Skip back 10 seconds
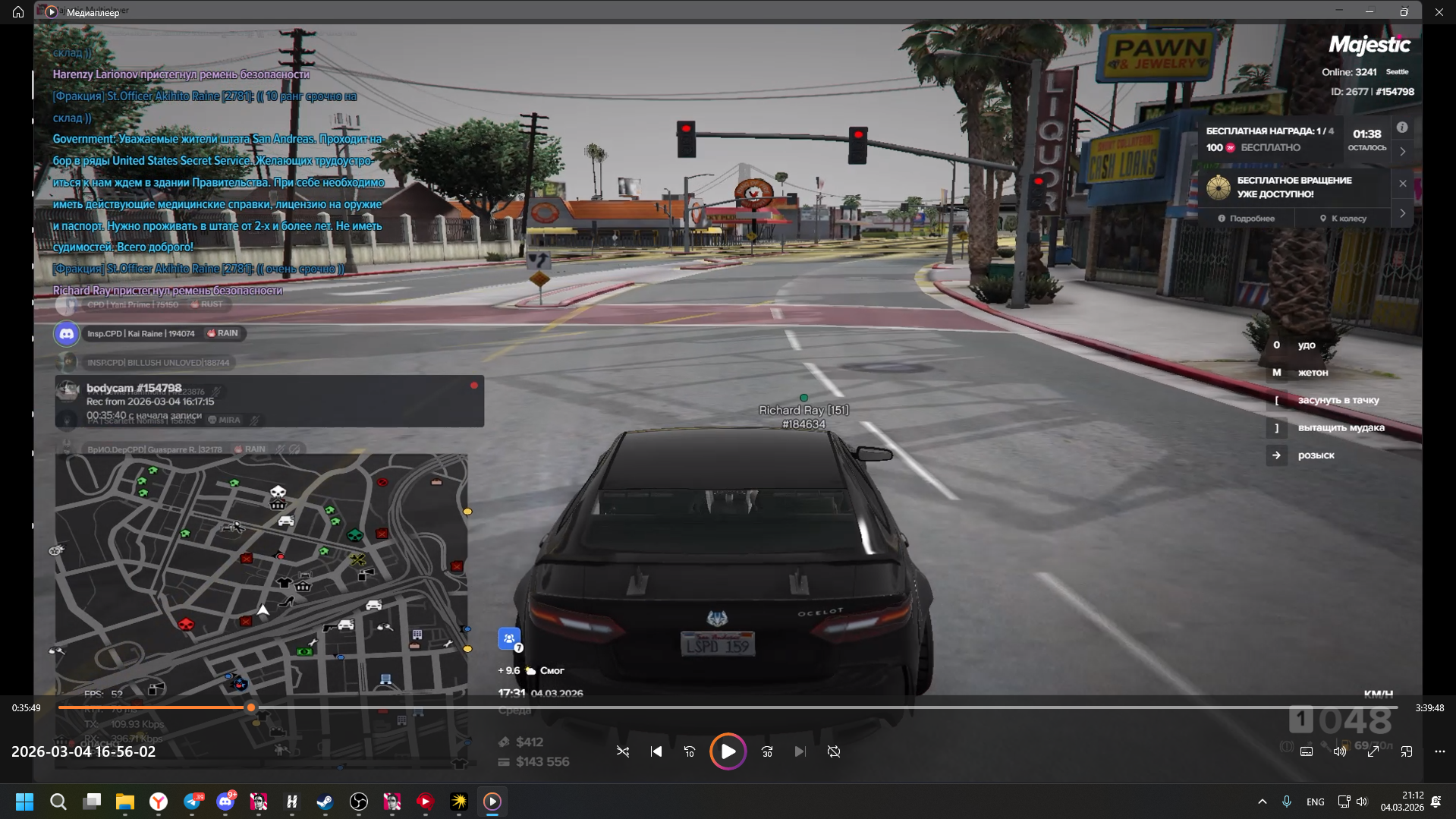This screenshot has width=1456, height=819. tap(690, 751)
